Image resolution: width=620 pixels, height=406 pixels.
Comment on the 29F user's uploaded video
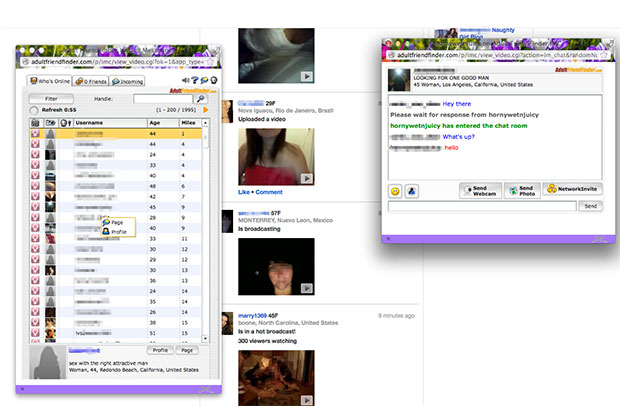[269, 192]
